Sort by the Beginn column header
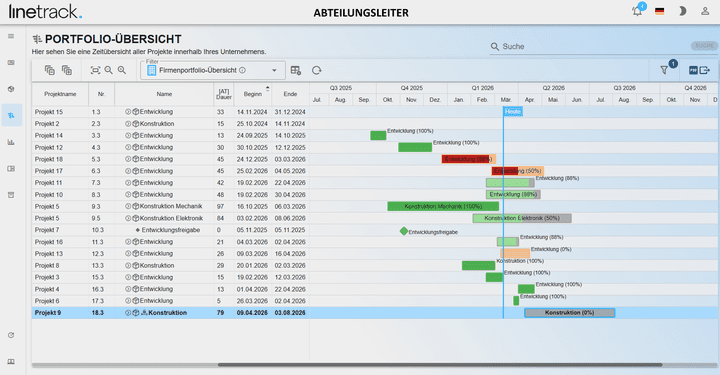The width and height of the screenshot is (720, 375). click(253, 94)
